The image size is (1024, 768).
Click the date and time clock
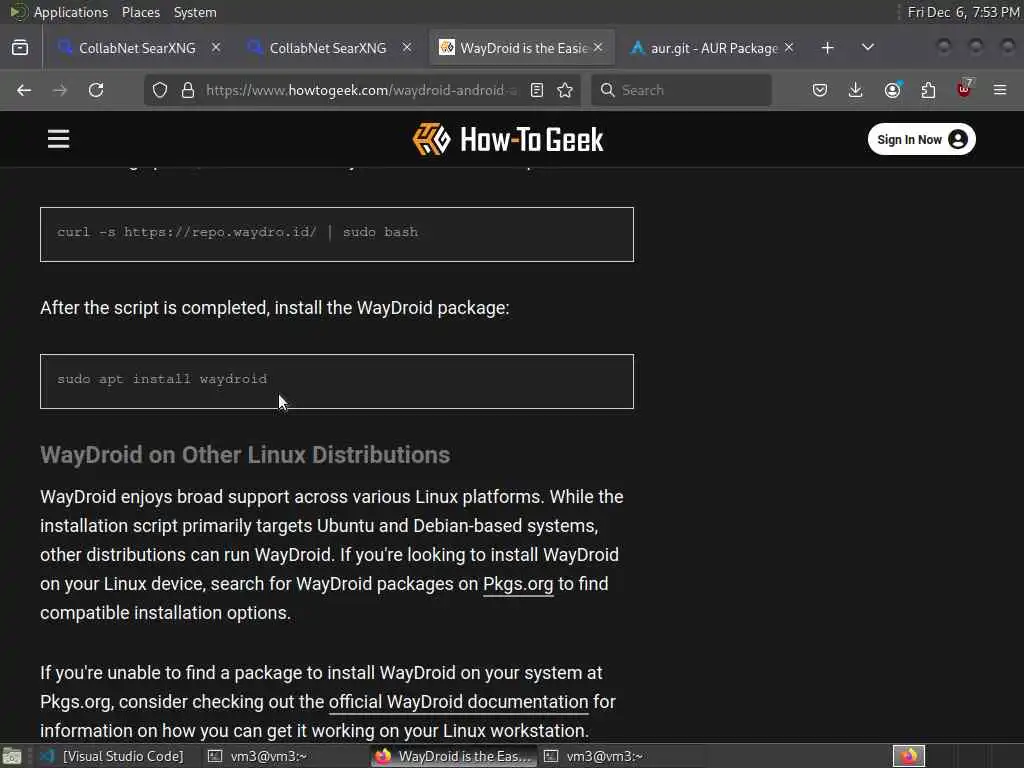point(963,12)
